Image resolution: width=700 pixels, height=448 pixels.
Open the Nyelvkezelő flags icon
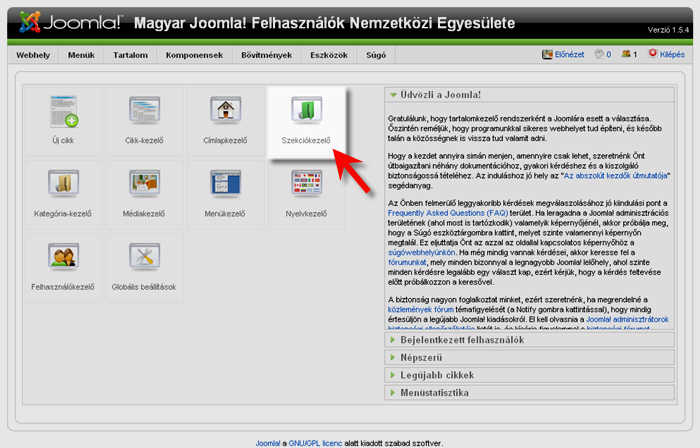pos(306,183)
